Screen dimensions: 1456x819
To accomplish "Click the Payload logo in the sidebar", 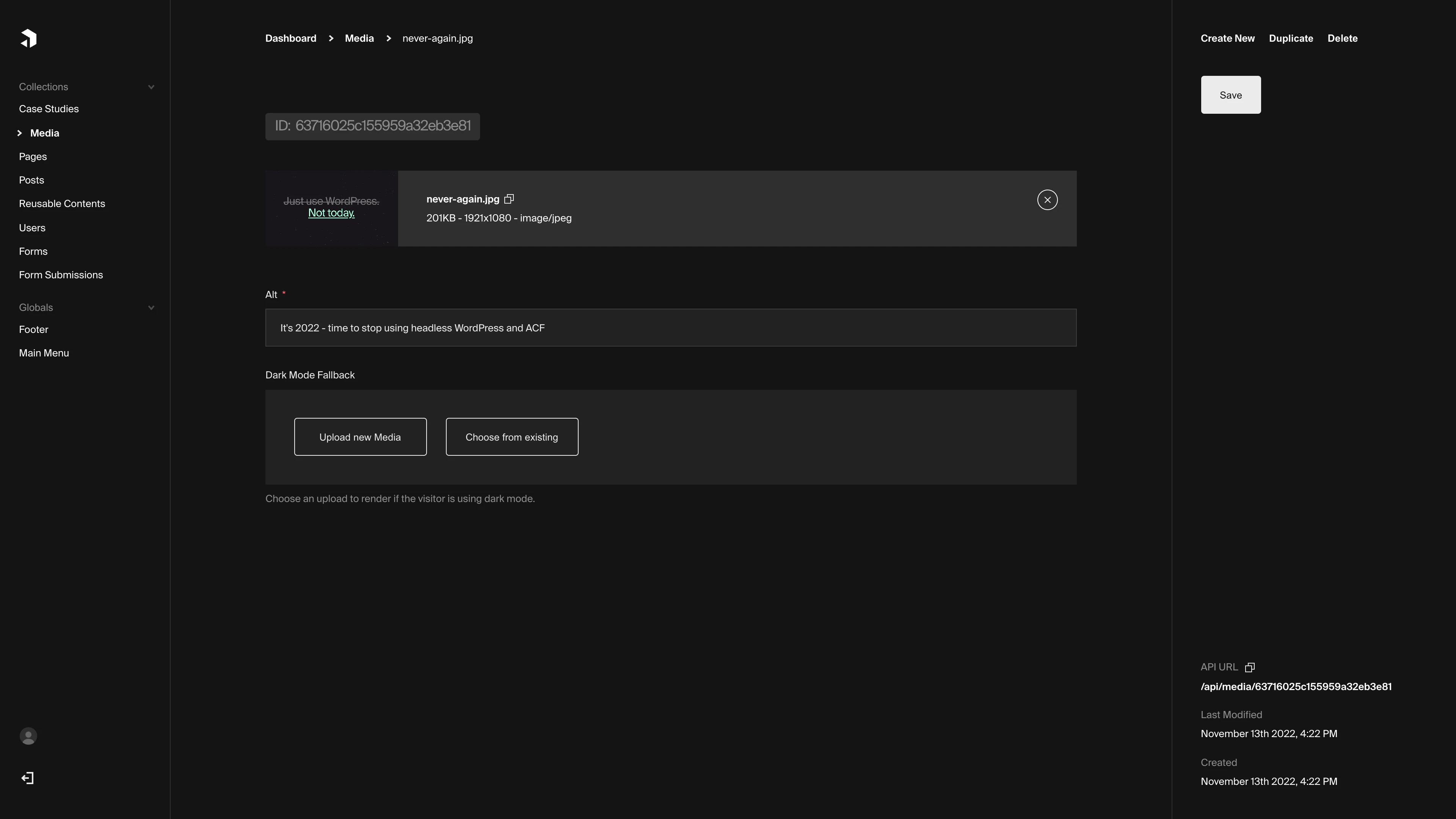I will 28,38.
